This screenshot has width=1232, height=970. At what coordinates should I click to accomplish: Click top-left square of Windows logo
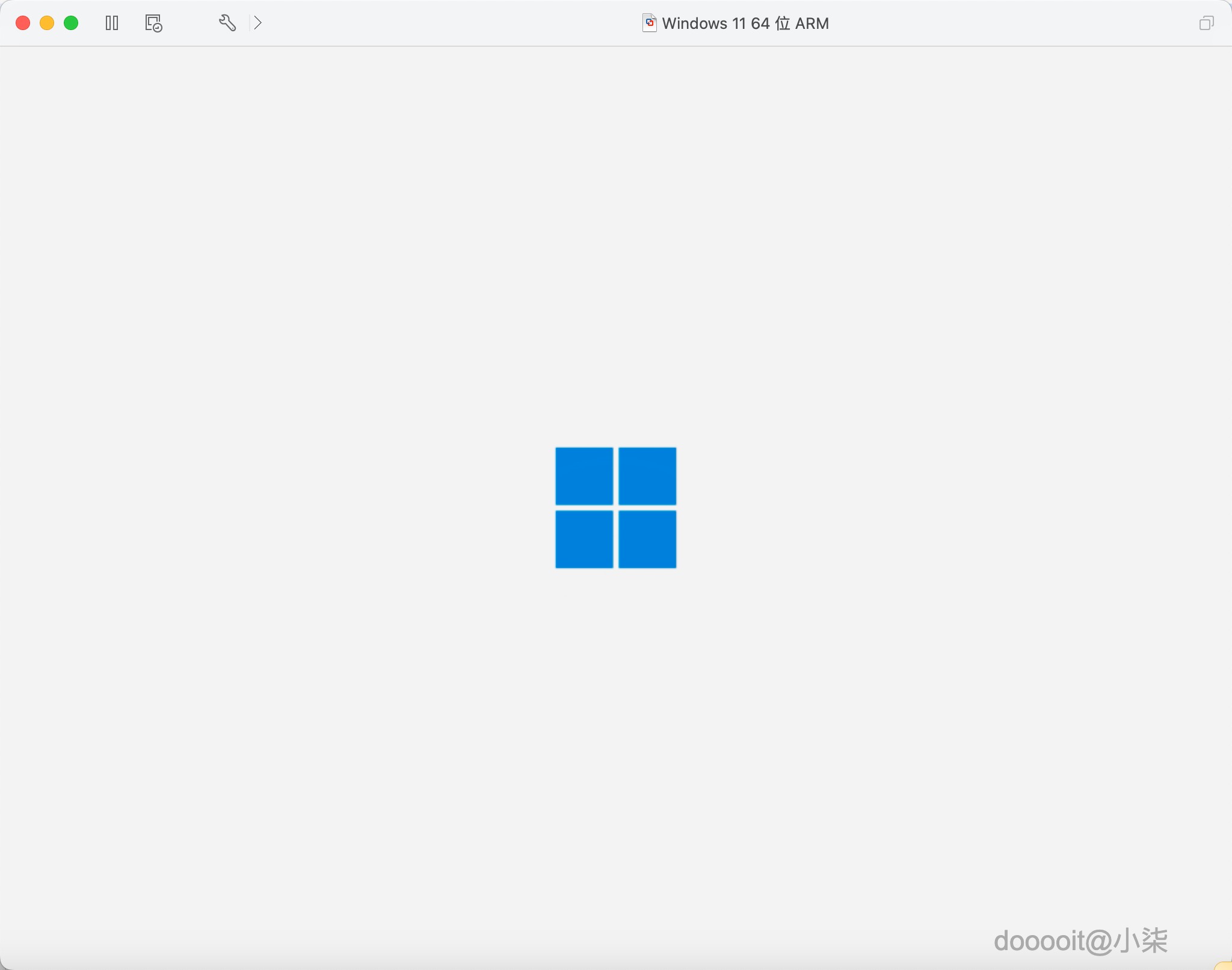click(x=584, y=476)
